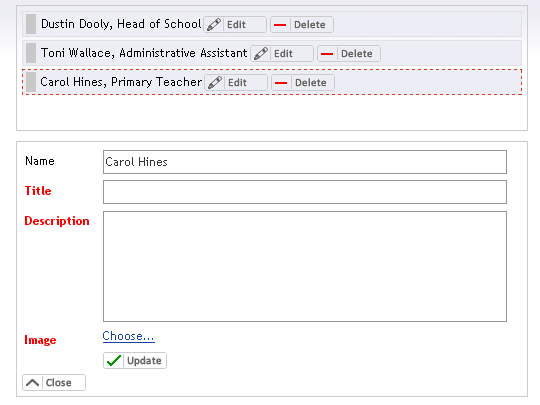Select gray handle beside Toni Wallace
540x405 pixels.
31,53
